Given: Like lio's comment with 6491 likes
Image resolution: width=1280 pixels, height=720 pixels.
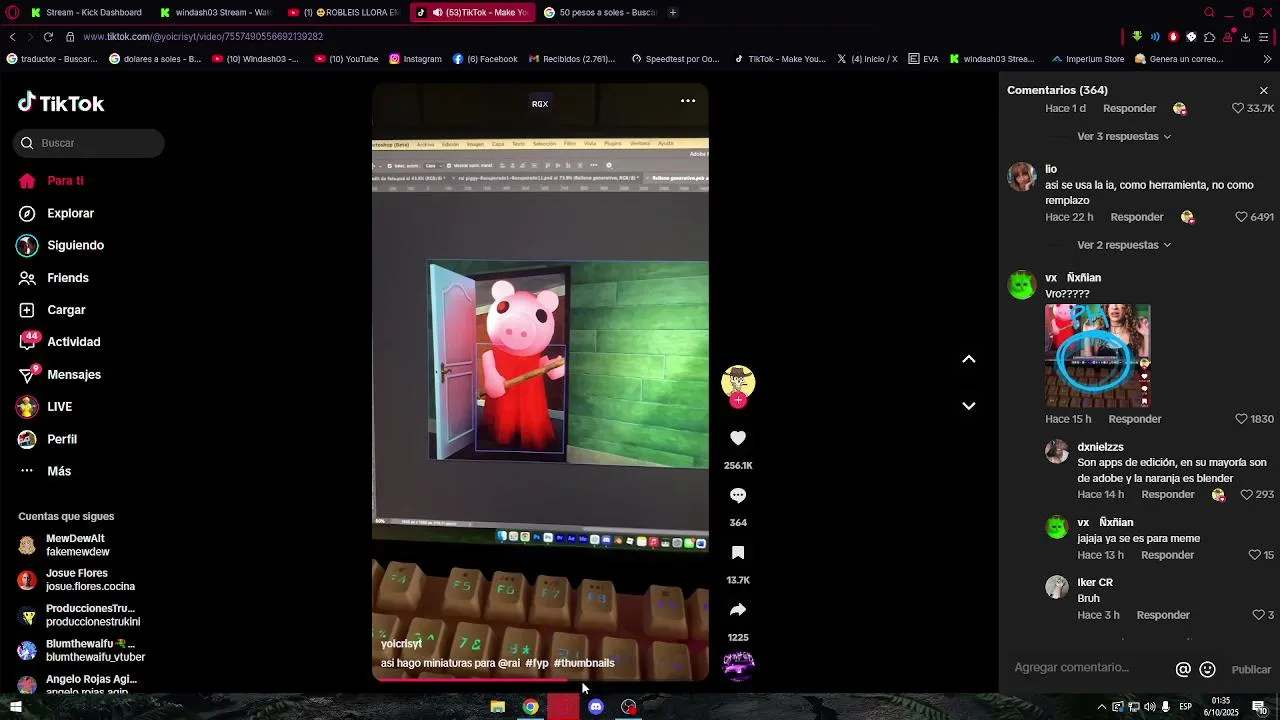Looking at the screenshot, I should [x=1241, y=217].
